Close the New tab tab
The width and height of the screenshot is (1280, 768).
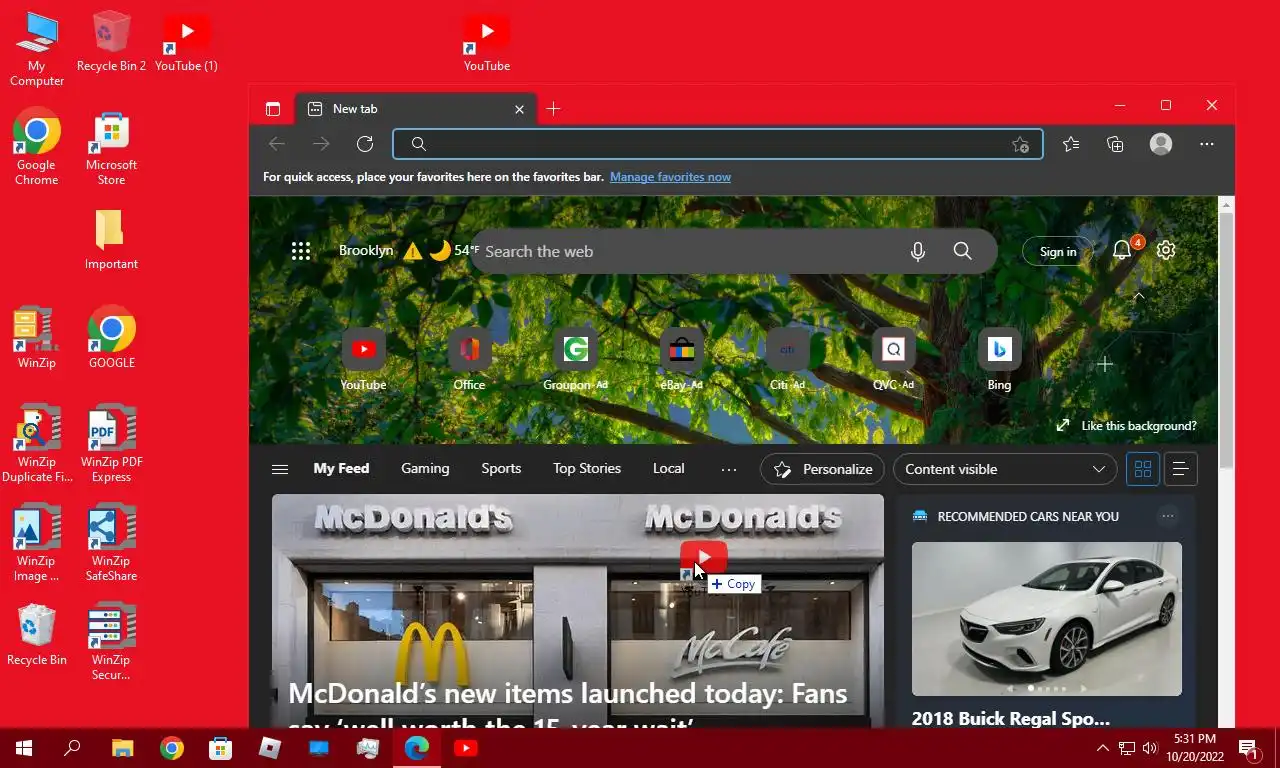click(519, 109)
